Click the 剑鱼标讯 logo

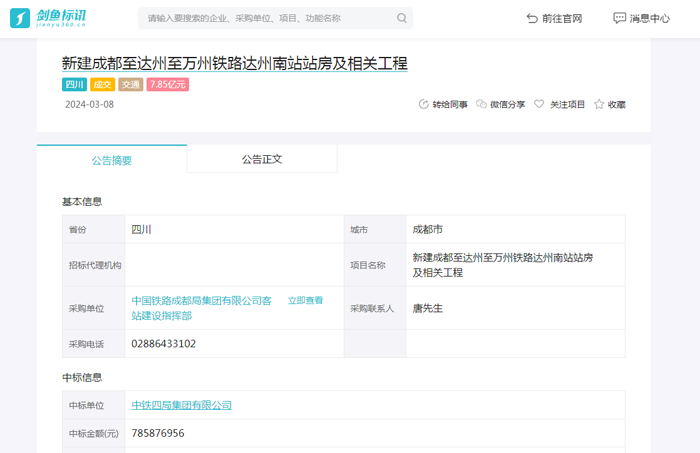point(48,18)
